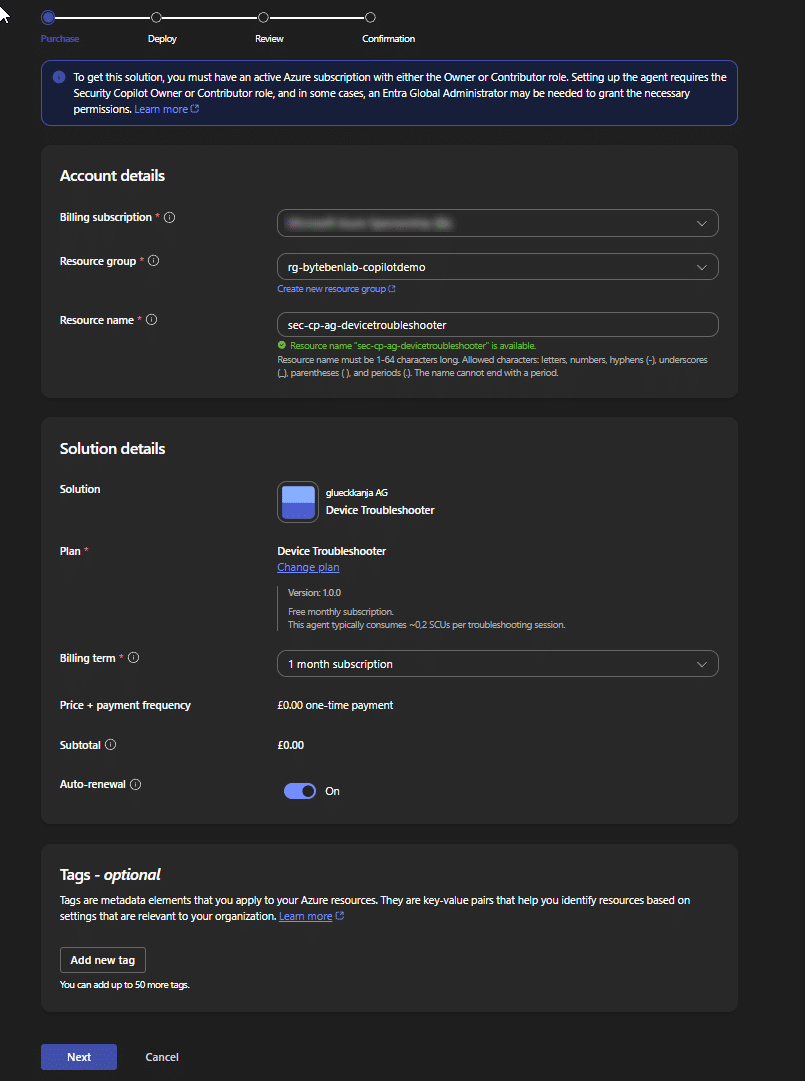The width and height of the screenshot is (805, 1081).
Task: Click into the Resource name text field
Action: (x=497, y=325)
